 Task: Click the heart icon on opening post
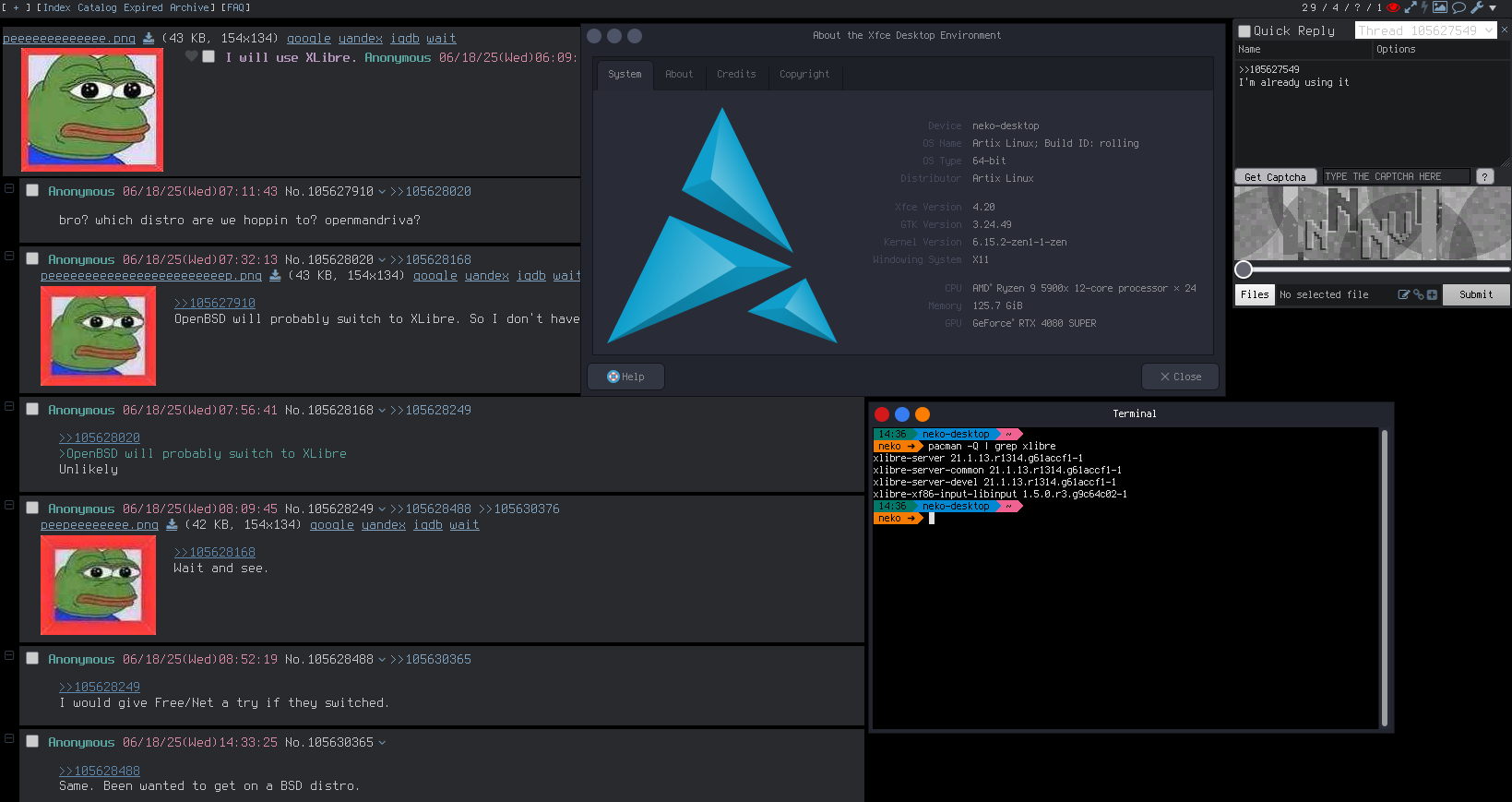point(192,56)
